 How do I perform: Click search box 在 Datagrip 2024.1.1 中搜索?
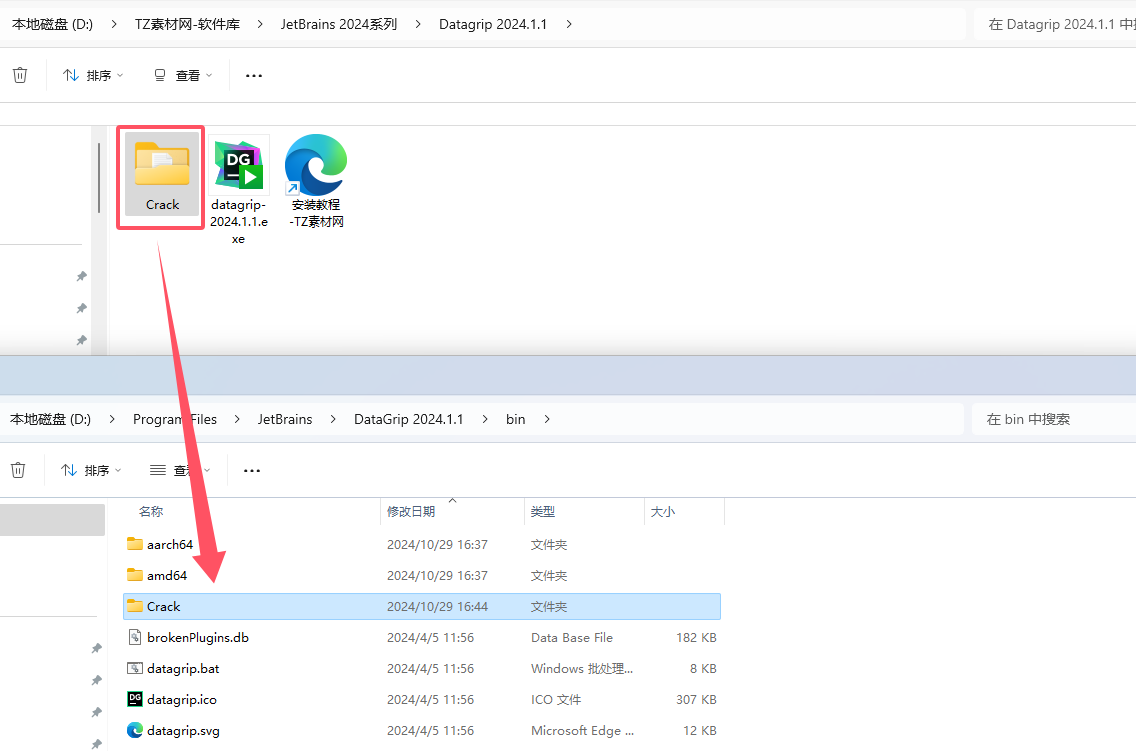(x=1054, y=24)
